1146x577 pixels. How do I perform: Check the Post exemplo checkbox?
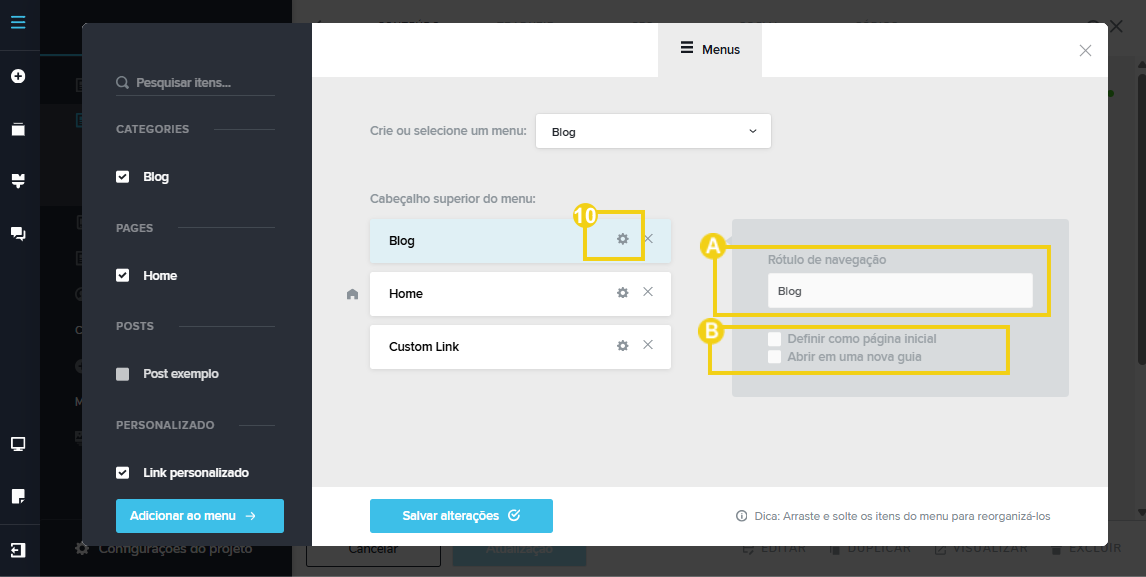point(123,374)
